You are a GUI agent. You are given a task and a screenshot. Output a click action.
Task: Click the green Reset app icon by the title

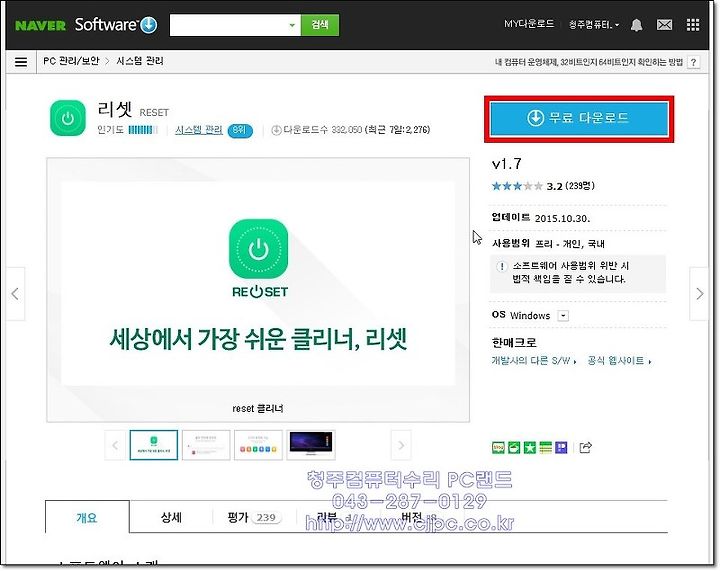[68, 118]
